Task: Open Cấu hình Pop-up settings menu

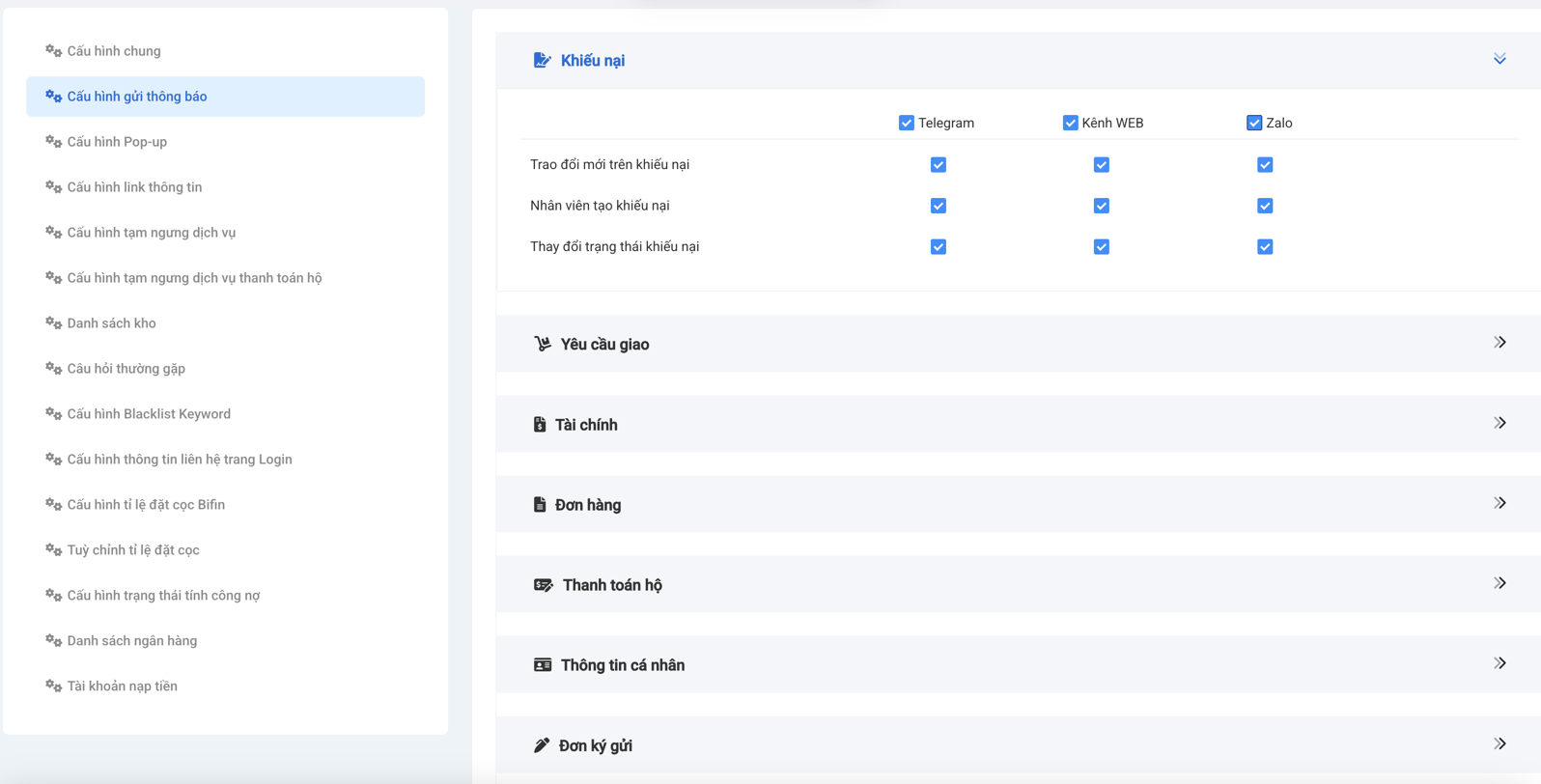Action: coord(117,142)
